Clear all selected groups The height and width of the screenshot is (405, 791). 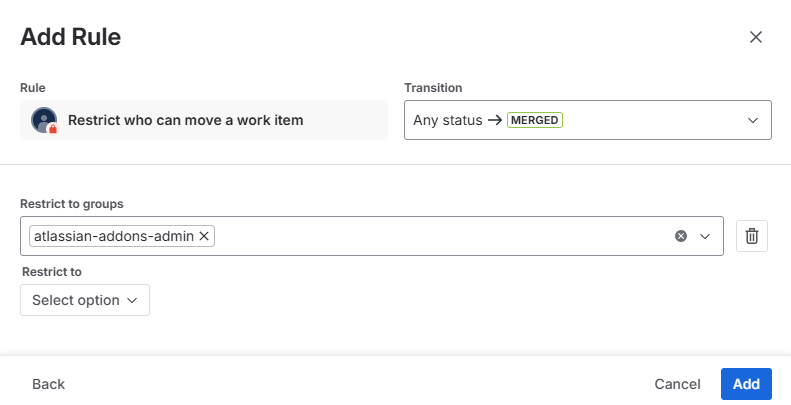(x=681, y=236)
